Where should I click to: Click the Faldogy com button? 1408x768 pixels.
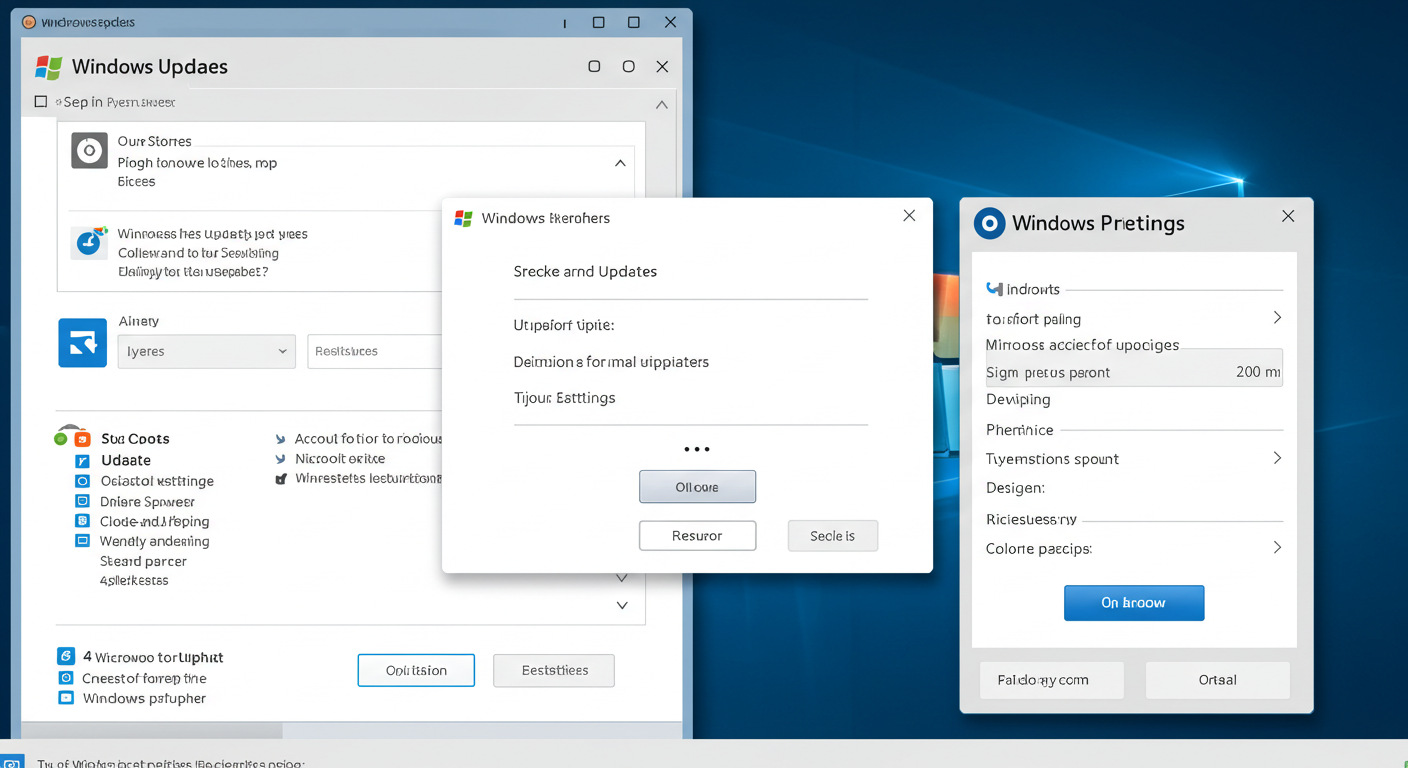pyautogui.click(x=1052, y=680)
